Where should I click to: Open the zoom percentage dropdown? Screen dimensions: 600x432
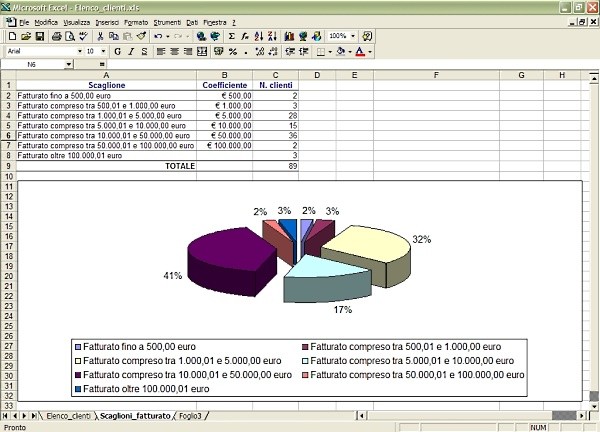352,36
